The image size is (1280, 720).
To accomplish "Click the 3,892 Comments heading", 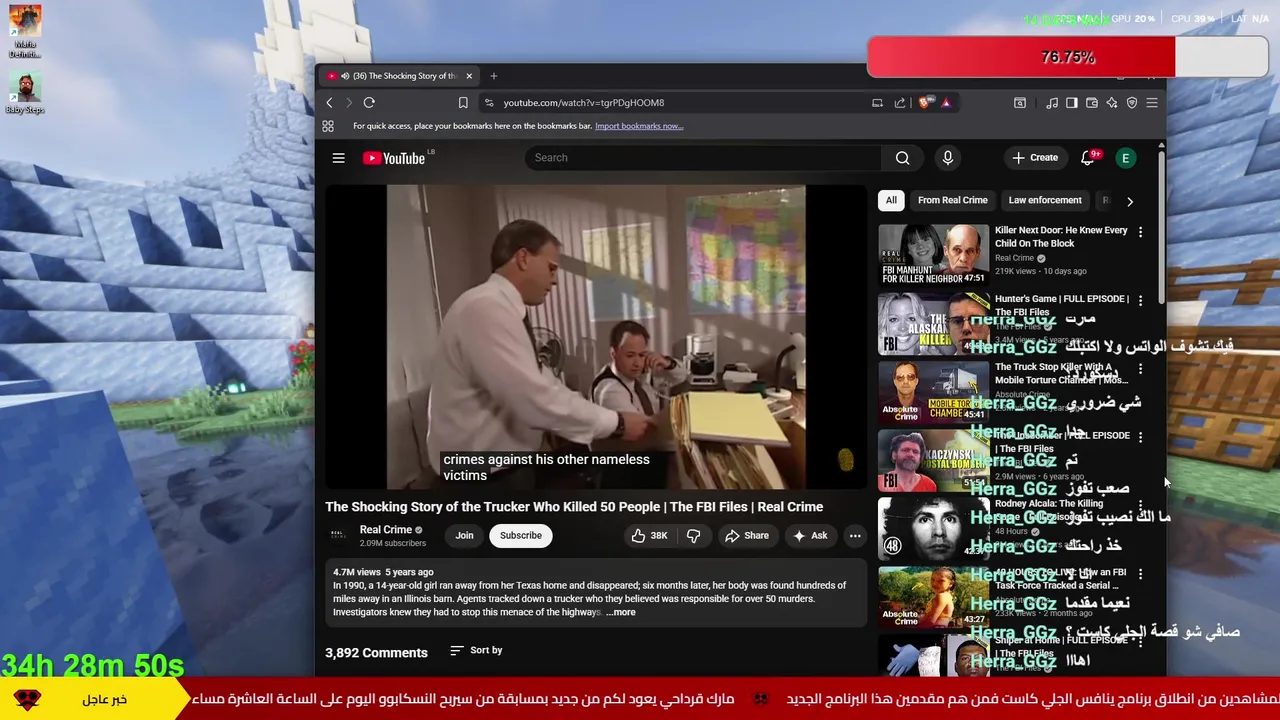I will pos(376,653).
